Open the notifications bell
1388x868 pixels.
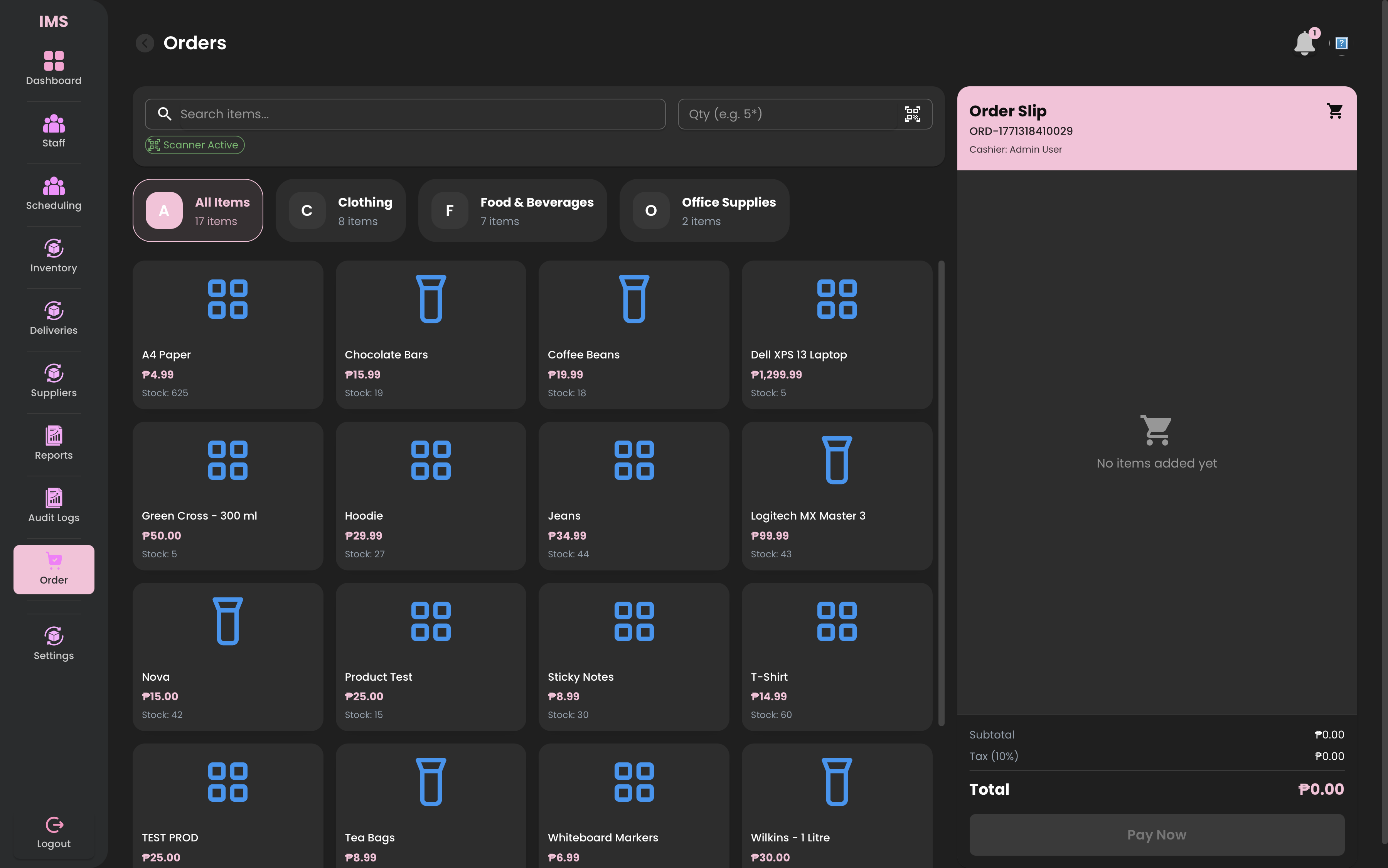[x=1305, y=43]
